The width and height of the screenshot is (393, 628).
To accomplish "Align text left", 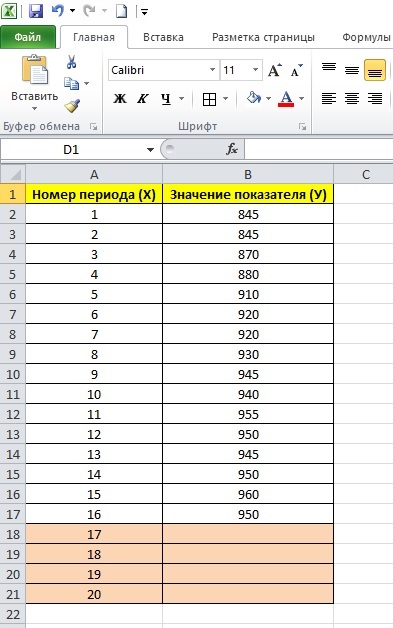I will click(329, 99).
